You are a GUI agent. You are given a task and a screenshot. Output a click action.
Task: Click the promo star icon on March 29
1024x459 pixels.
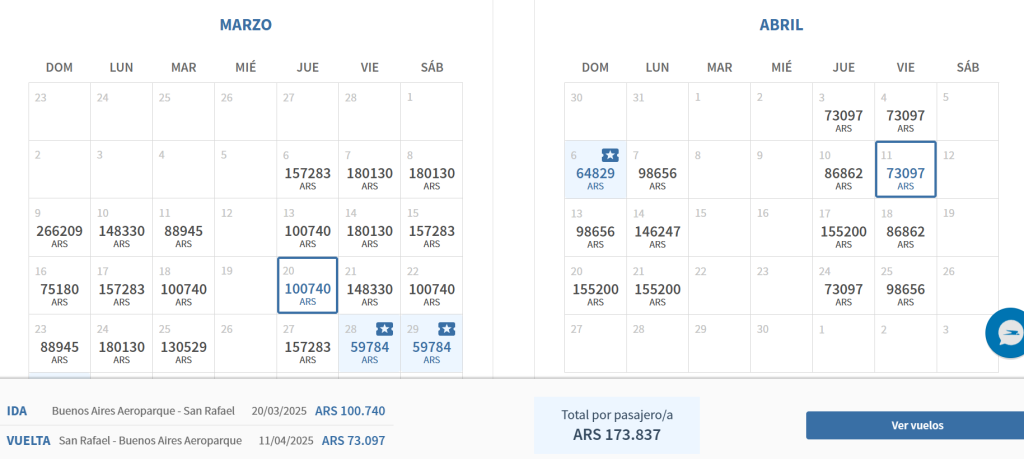click(x=446, y=328)
